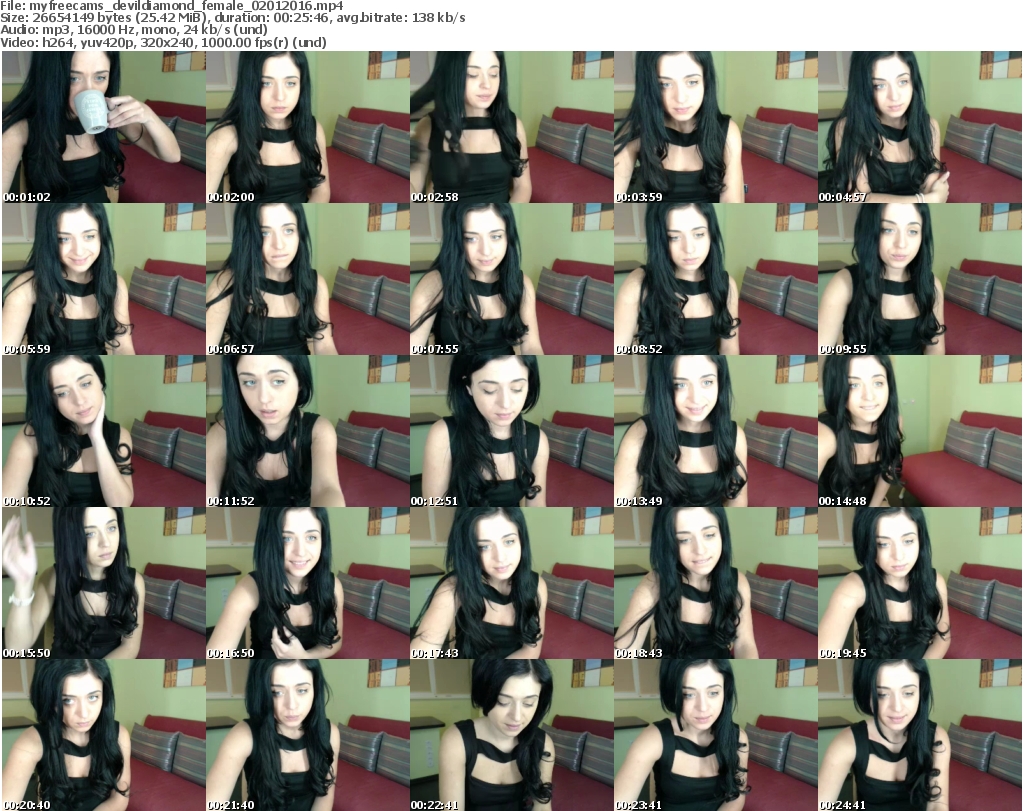Click the thumbnail at 00:23:41
This screenshot has width=1024, height=811.
[x=716, y=735]
